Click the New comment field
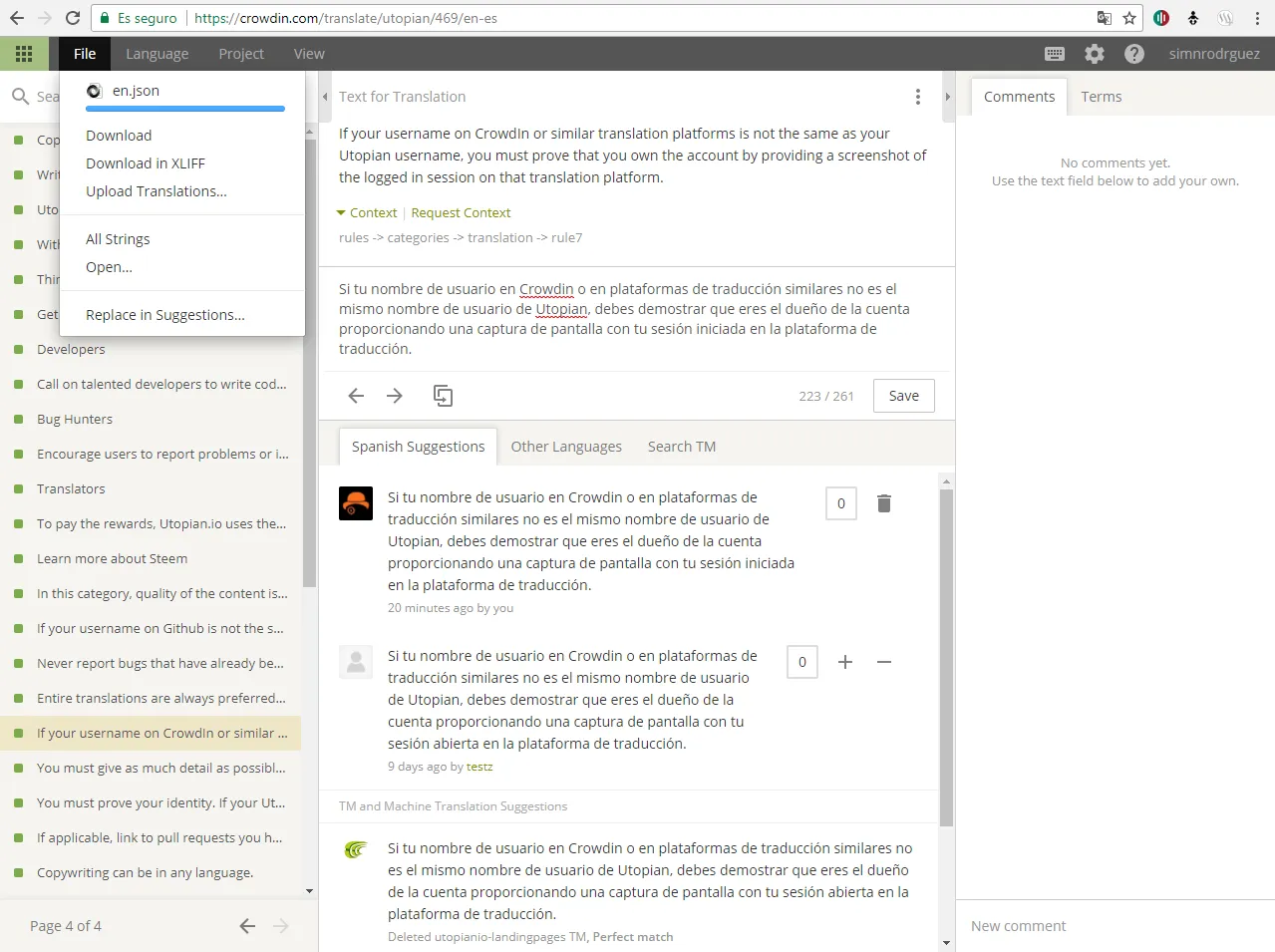Image resolution: width=1275 pixels, height=952 pixels. (x=1115, y=926)
